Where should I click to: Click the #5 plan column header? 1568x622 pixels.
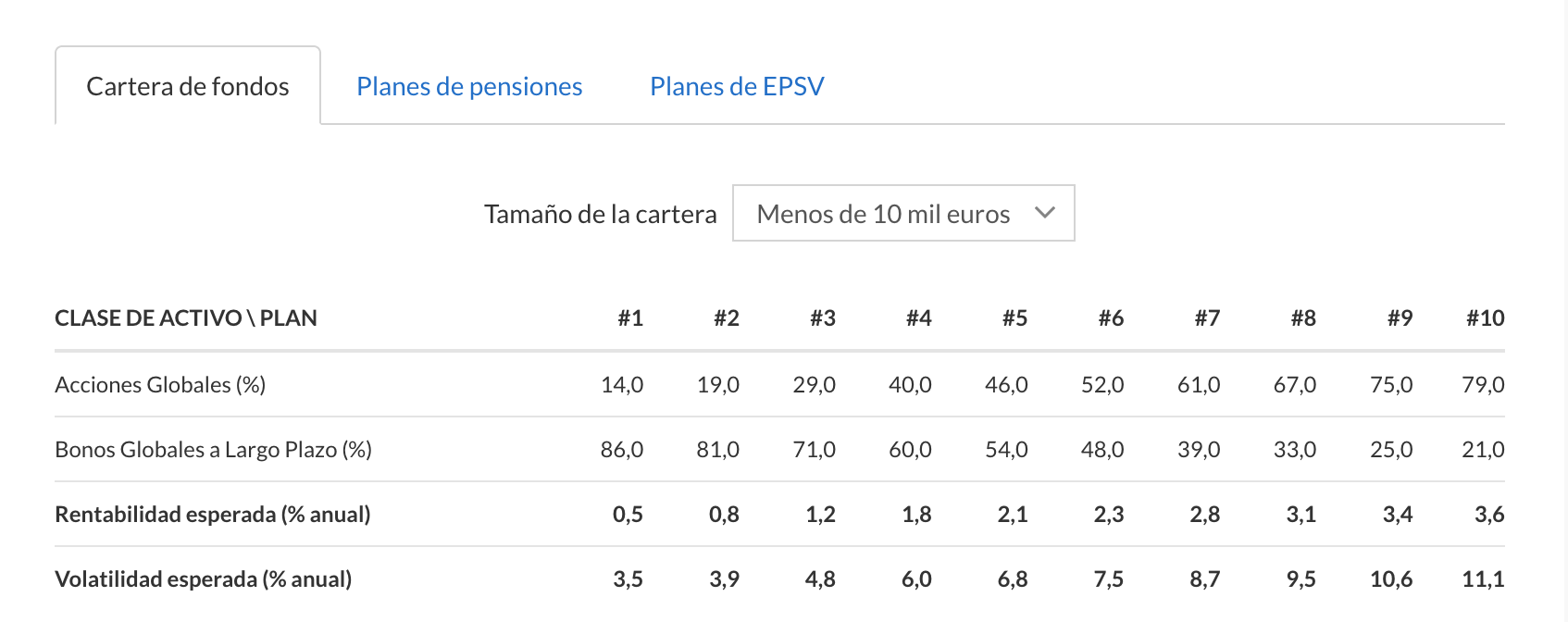(x=1014, y=318)
